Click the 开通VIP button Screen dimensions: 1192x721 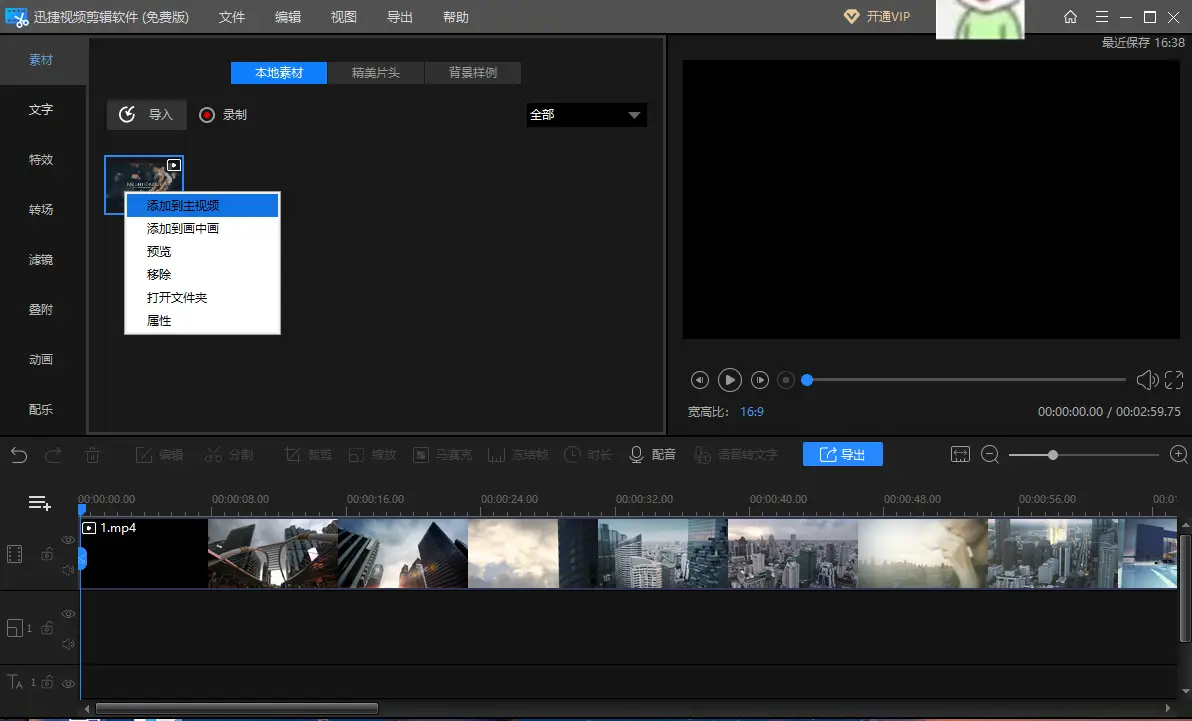coord(877,17)
